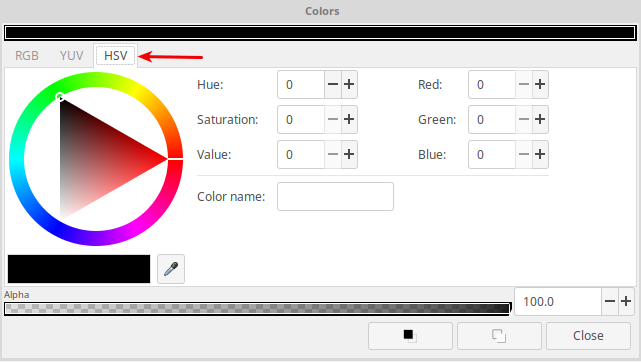Switch to the RGB tab
Image resolution: width=641 pixels, height=362 pixels.
pos(27,56)
